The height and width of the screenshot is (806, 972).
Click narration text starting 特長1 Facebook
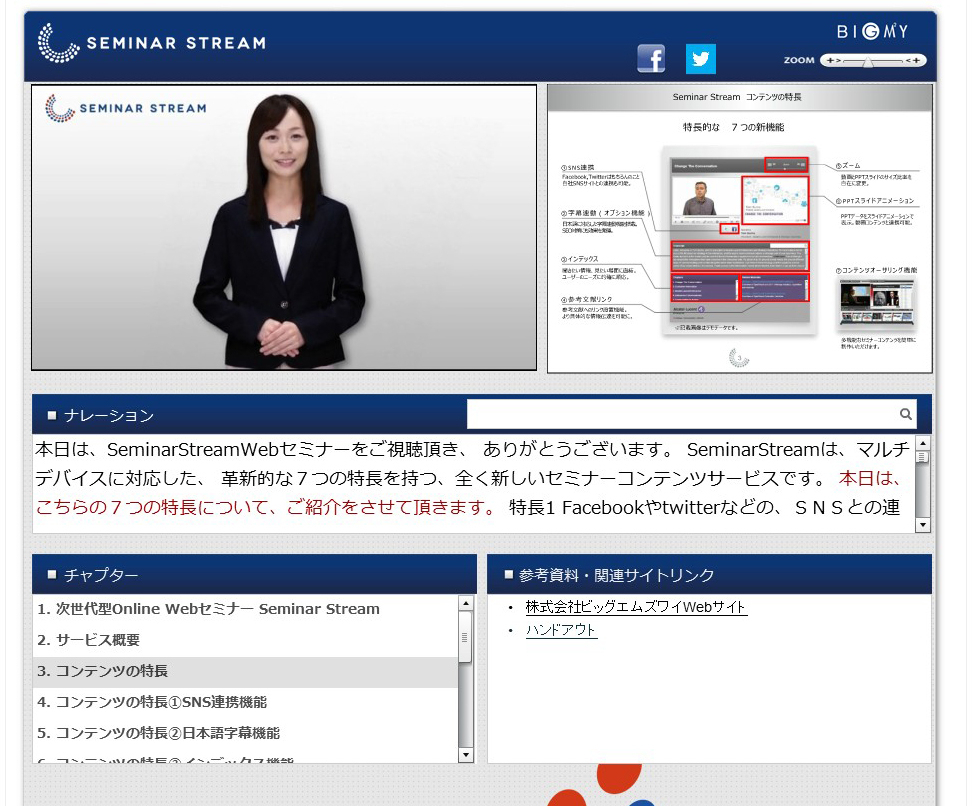[704, 508]
